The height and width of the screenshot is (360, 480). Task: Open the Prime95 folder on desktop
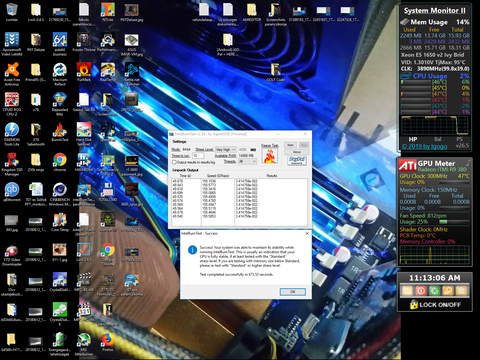(36, 72)
